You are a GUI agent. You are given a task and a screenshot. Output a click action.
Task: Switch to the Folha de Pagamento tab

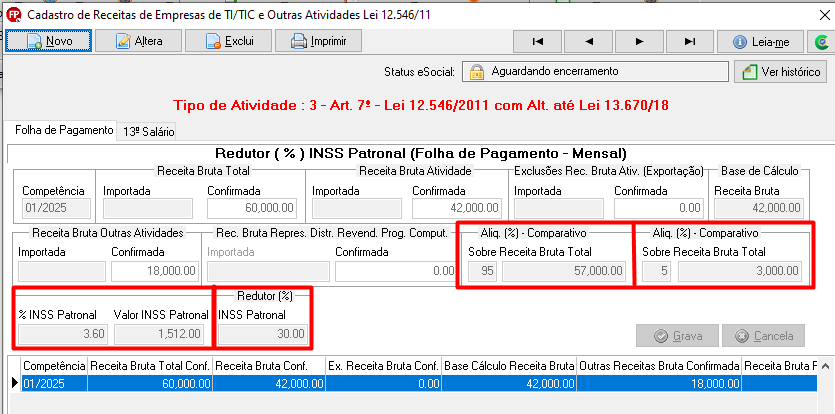click(64, 130)
